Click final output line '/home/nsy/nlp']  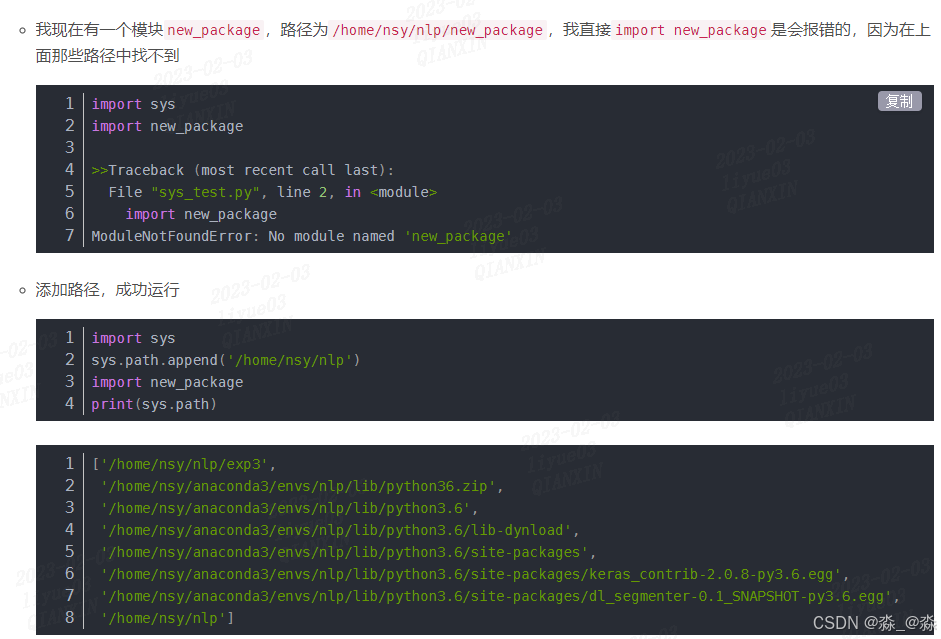[x=167, y=619]
